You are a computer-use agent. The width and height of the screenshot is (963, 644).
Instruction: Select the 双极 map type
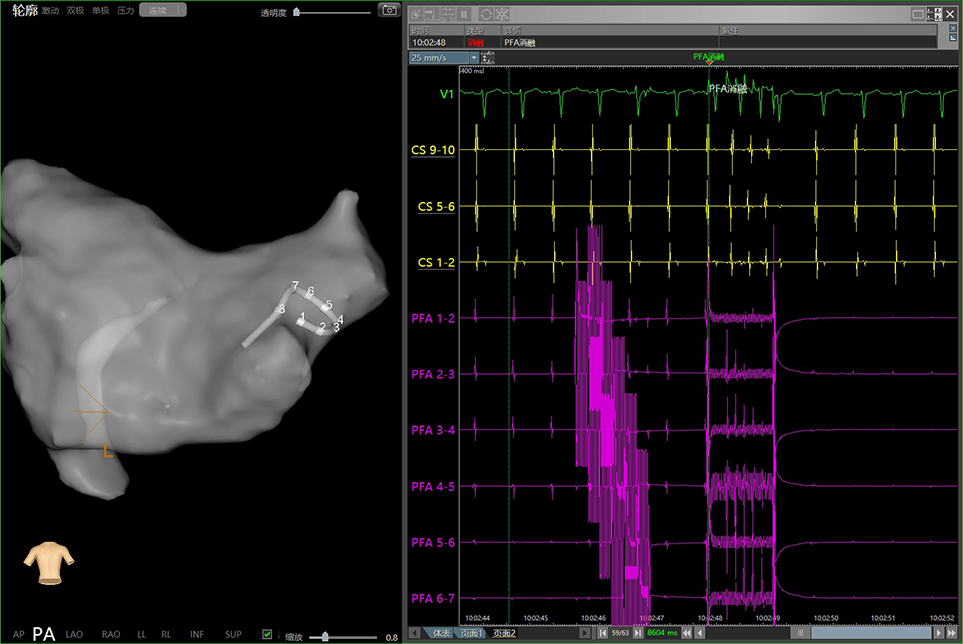coord(75,10)
